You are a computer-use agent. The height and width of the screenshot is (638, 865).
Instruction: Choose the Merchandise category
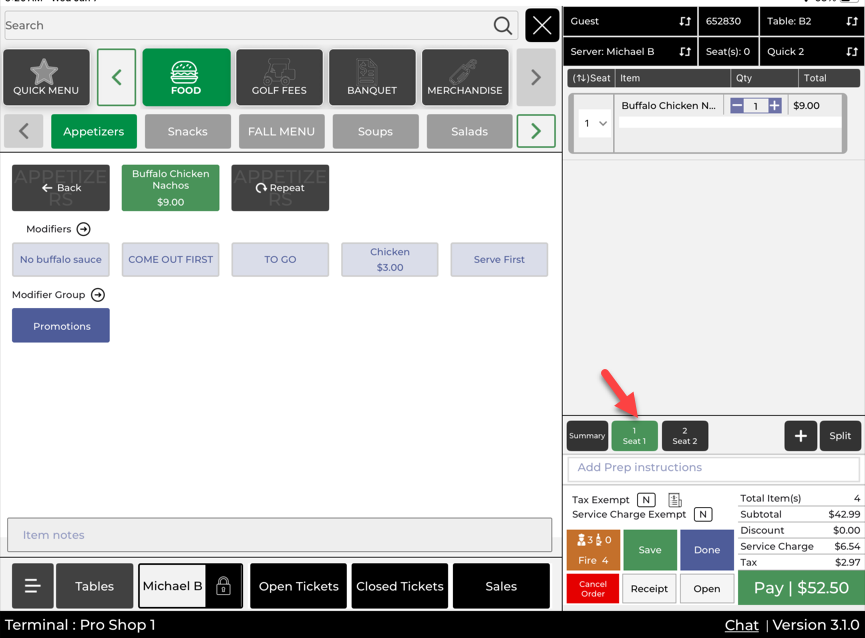pyautogui.click(x=464, y=78)
